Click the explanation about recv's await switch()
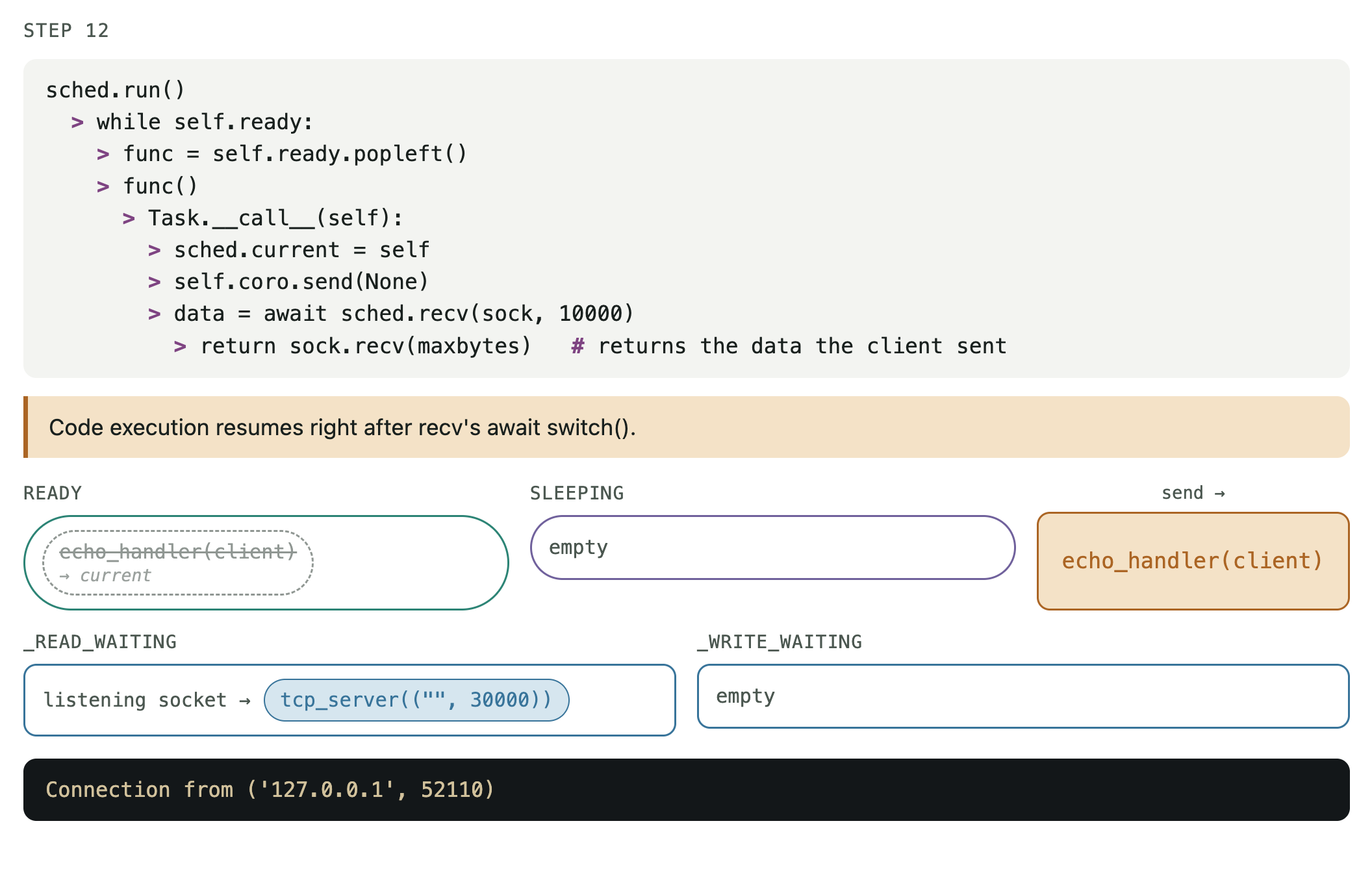The image size is (1372, 869). click(687, 427)
